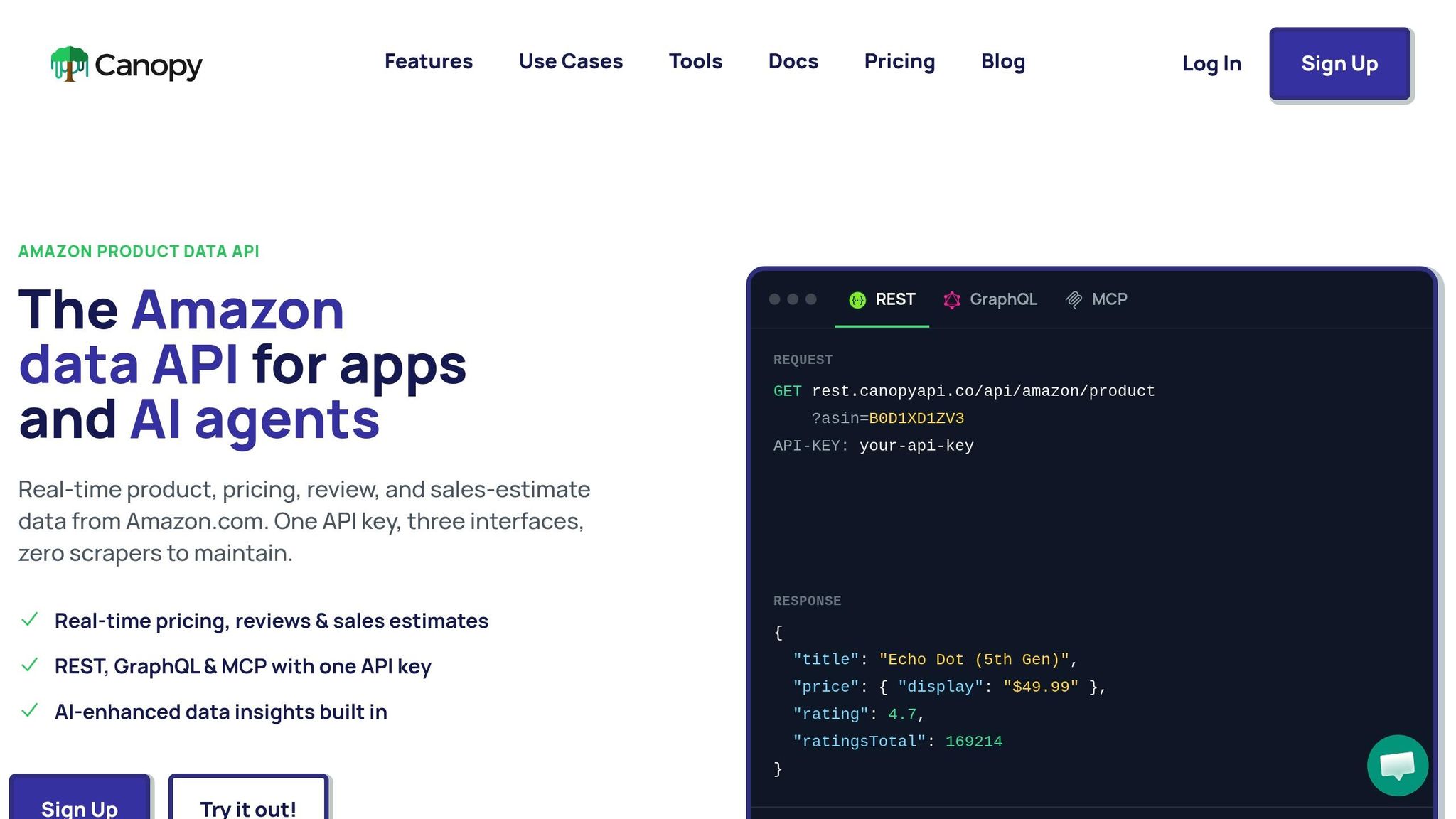The image size is (1456, 819).
Task: Click "AI-enhanced data insights built in" text
Action: point(221,712)
